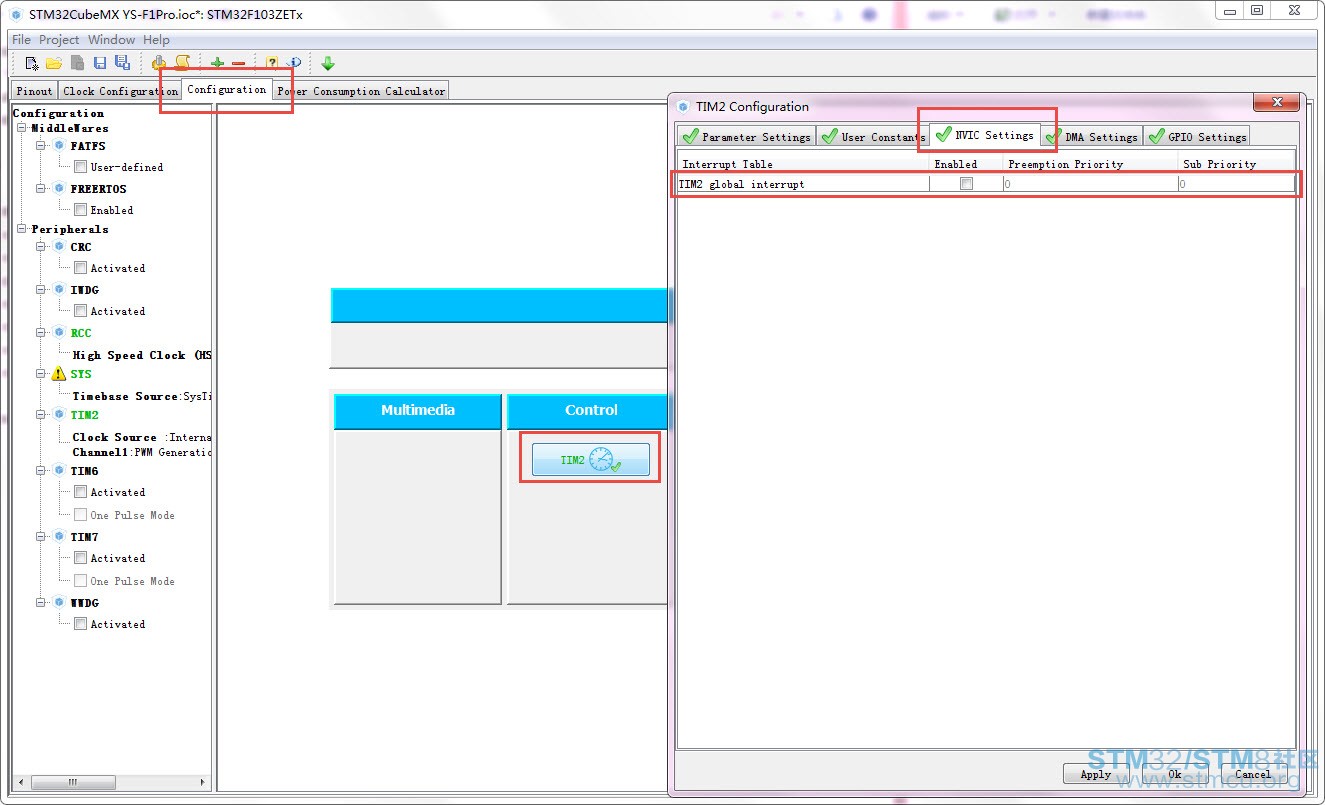Click the IWDG node cube icon
The height and width of the screenshot is (805, 1325).
(x=59, y=290)
